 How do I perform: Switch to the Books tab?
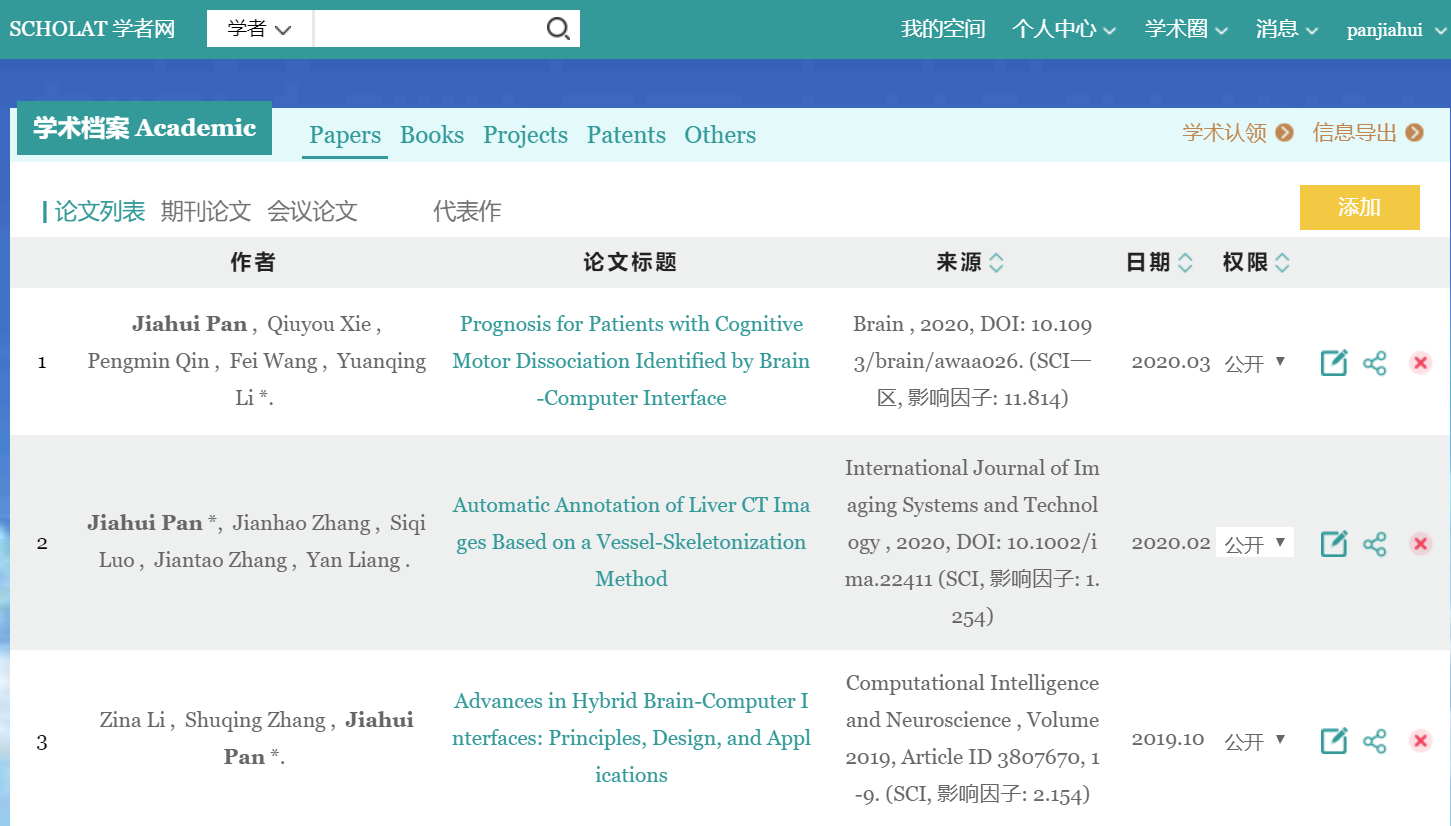(432, 135)
